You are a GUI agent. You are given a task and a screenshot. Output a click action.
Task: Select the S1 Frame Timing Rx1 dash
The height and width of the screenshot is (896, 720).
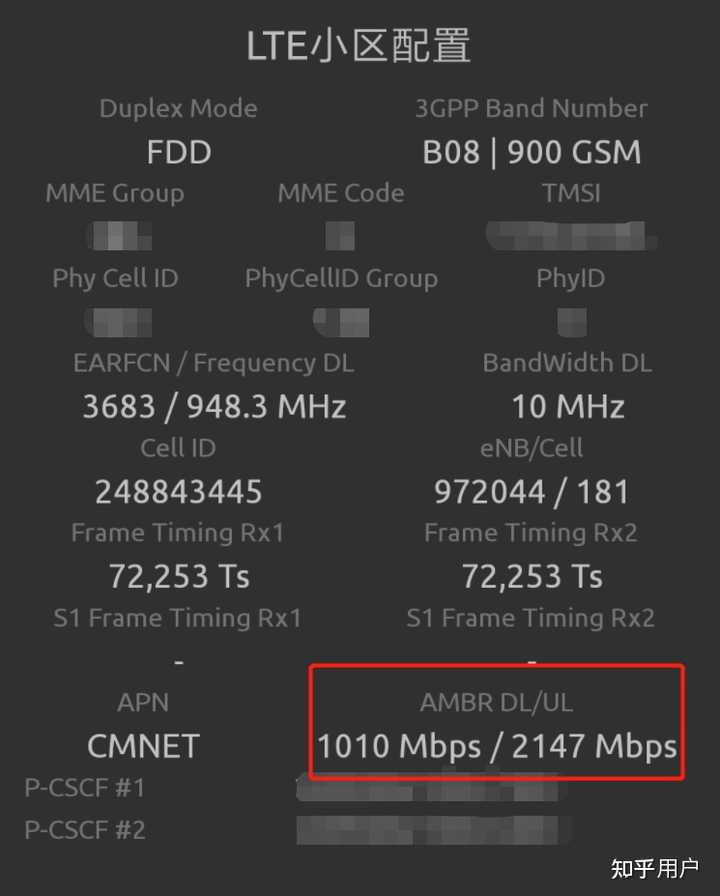point(178,660)
